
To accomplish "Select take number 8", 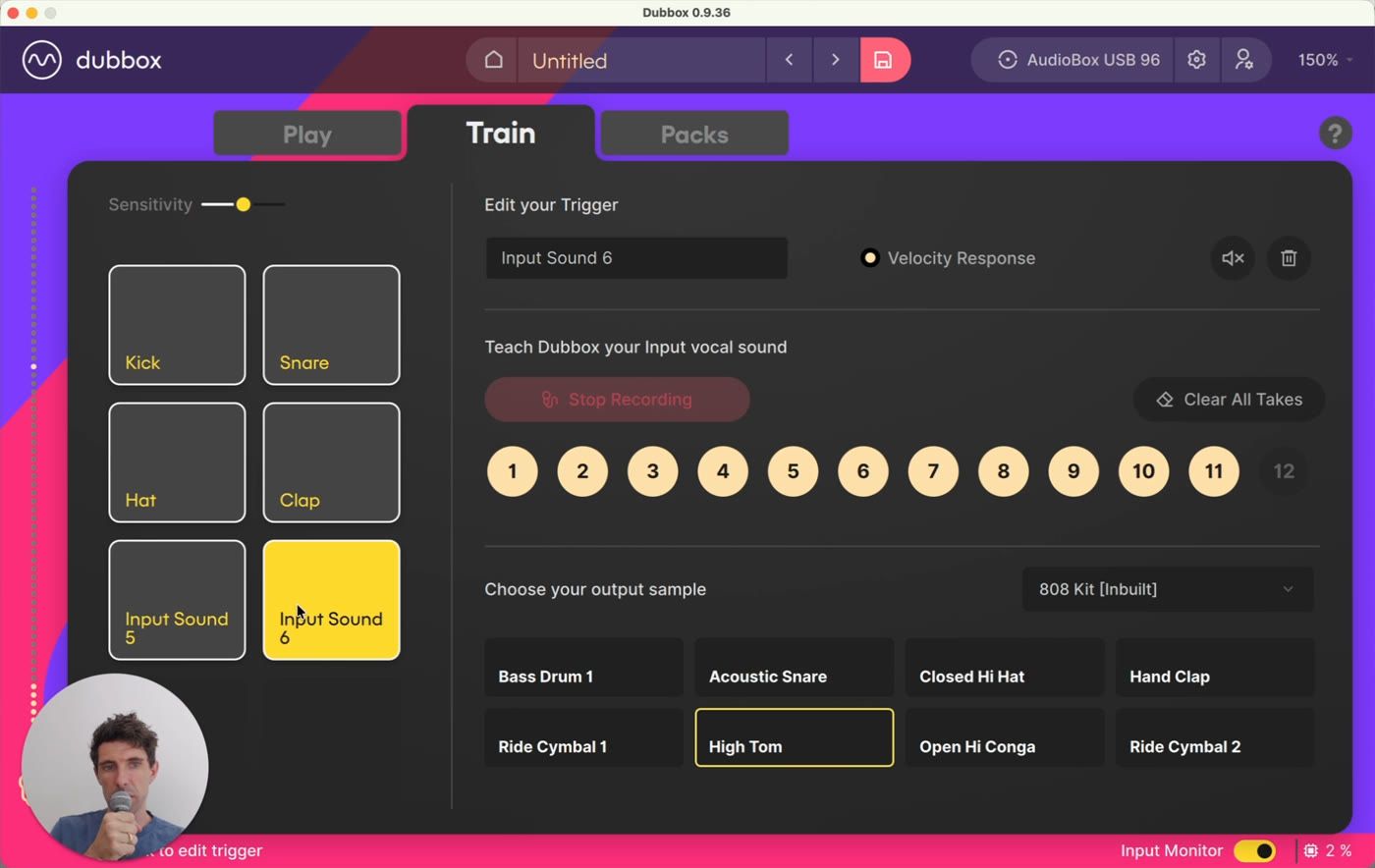I will (1004, 471).
